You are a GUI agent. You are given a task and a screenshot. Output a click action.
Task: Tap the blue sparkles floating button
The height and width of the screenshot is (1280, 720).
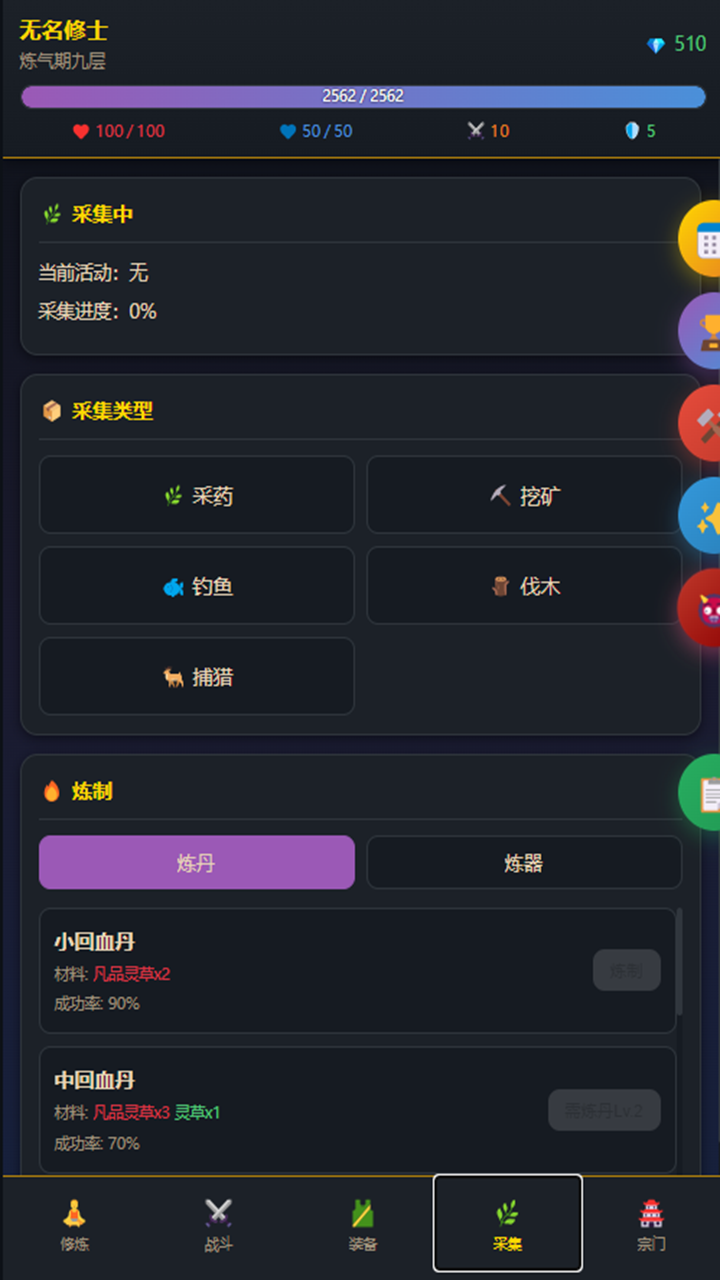click(704, 516)
